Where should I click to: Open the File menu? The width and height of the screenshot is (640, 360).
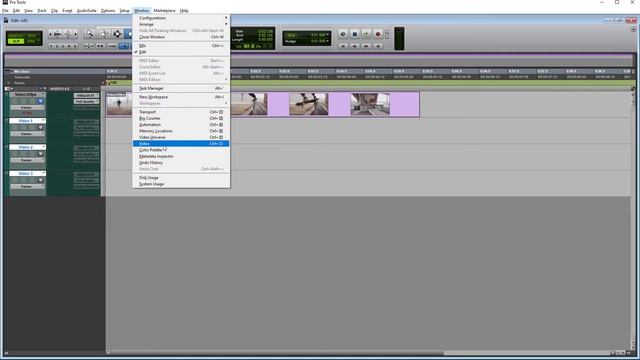point(5,11)
